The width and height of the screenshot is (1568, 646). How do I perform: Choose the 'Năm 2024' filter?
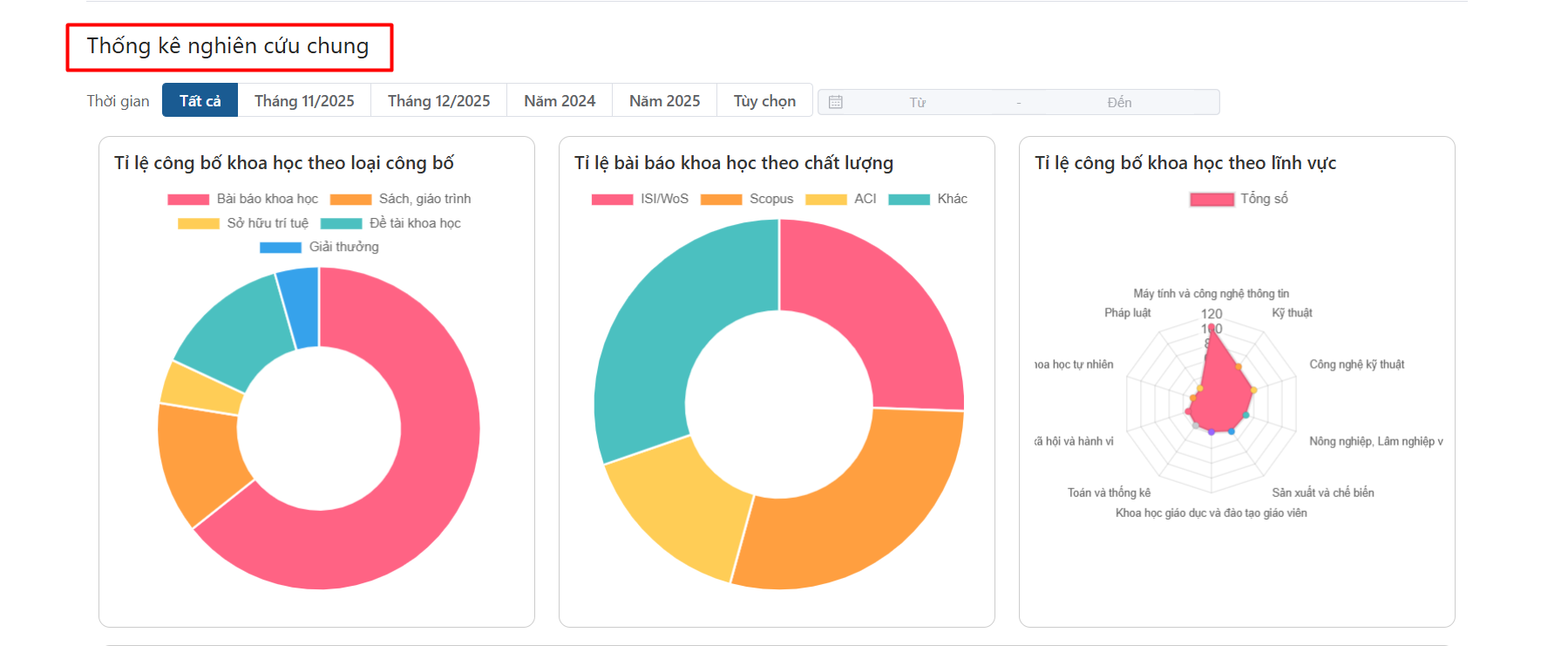[560, 101]
